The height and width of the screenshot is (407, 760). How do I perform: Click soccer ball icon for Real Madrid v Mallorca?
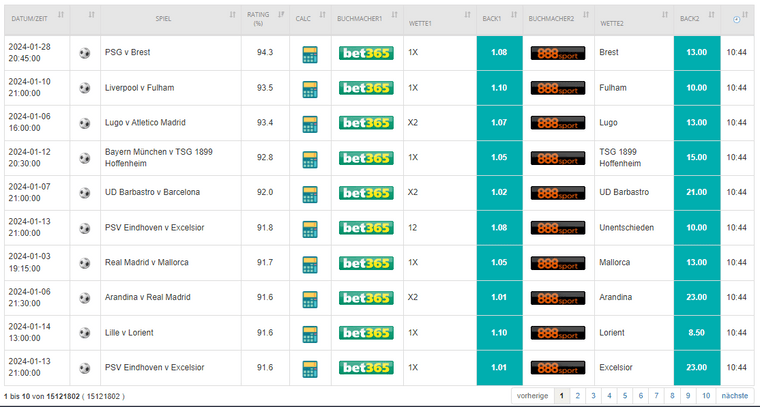click(x=85, y=263)
